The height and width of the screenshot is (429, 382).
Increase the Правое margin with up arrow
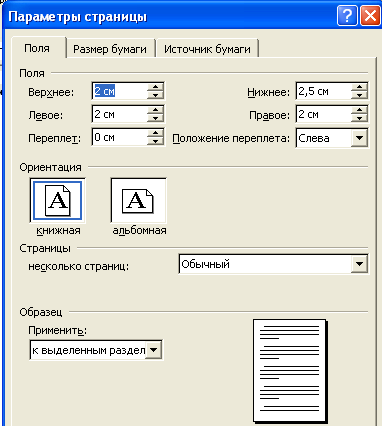(x=359, y=110)
